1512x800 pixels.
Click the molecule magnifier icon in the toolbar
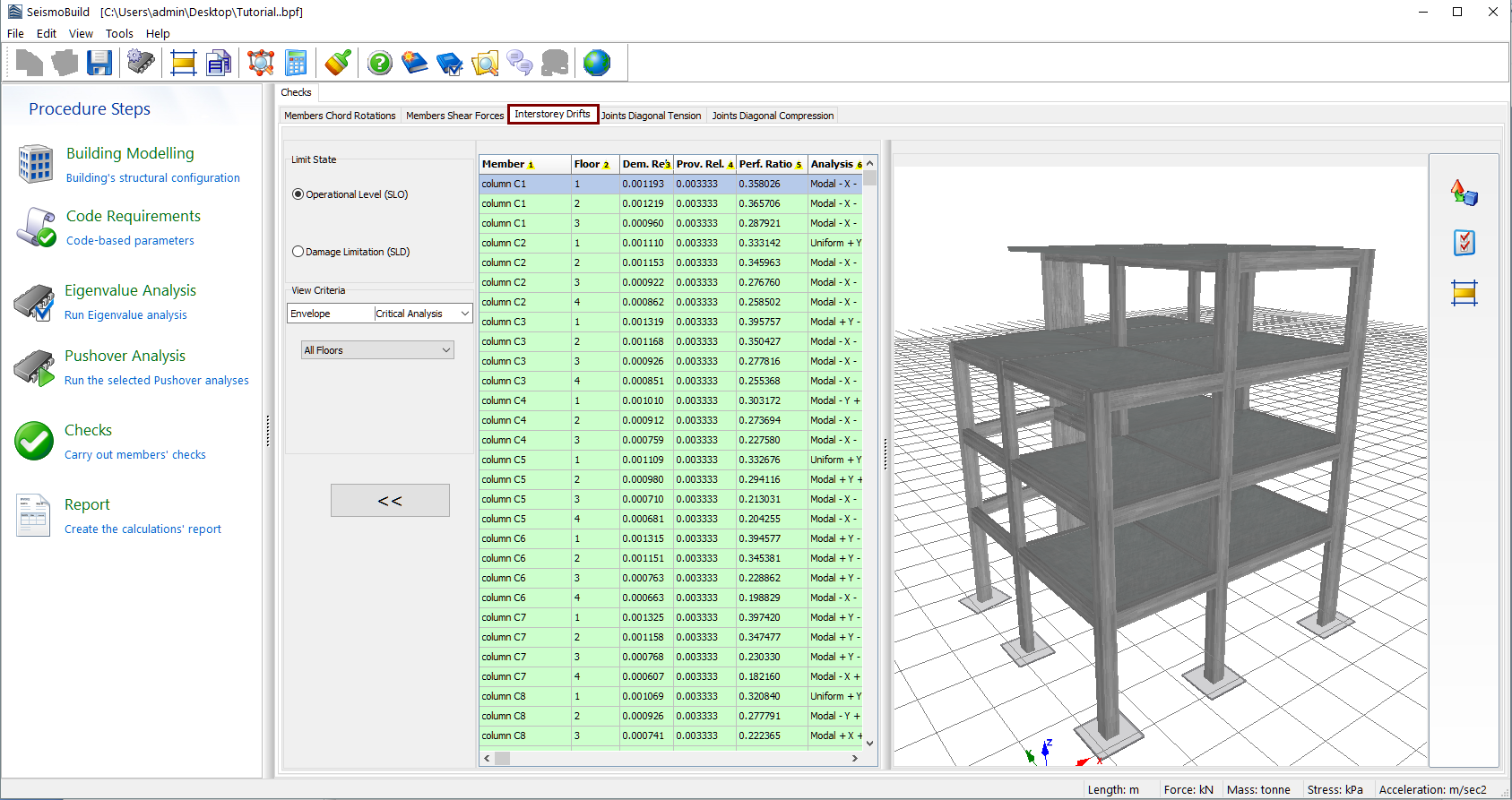261,63
